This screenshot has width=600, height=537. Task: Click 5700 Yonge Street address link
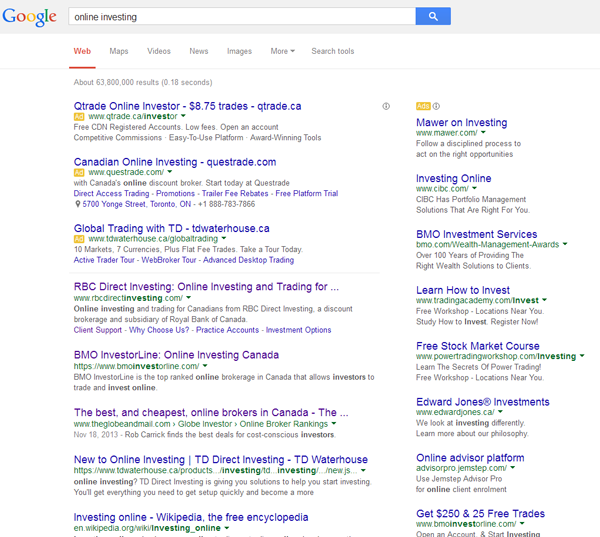tap(137, 204)
